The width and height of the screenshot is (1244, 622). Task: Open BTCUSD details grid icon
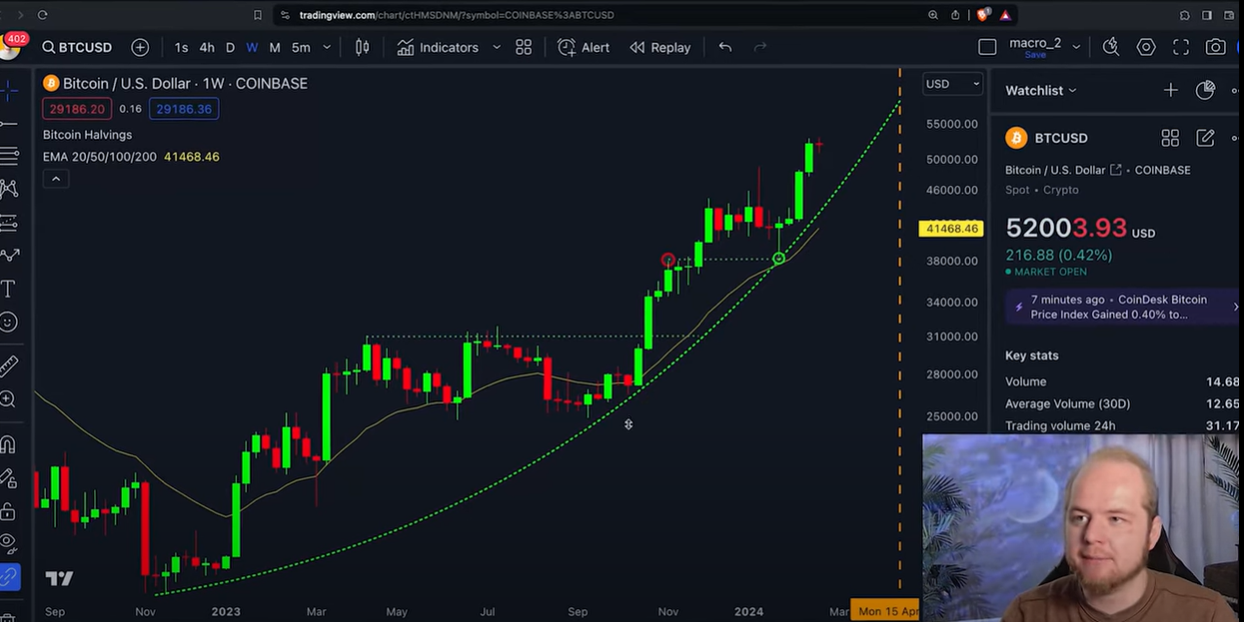1170,138
